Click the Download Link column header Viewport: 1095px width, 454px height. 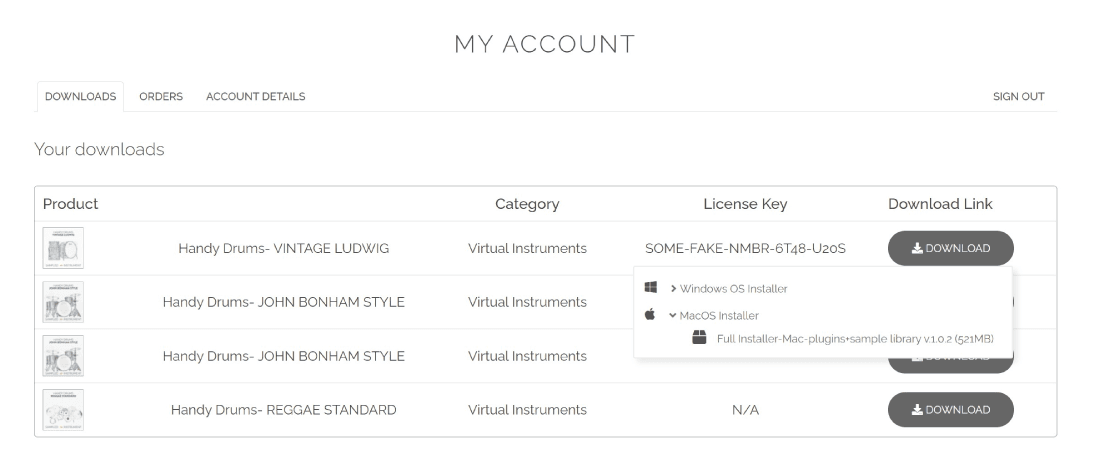940,204
